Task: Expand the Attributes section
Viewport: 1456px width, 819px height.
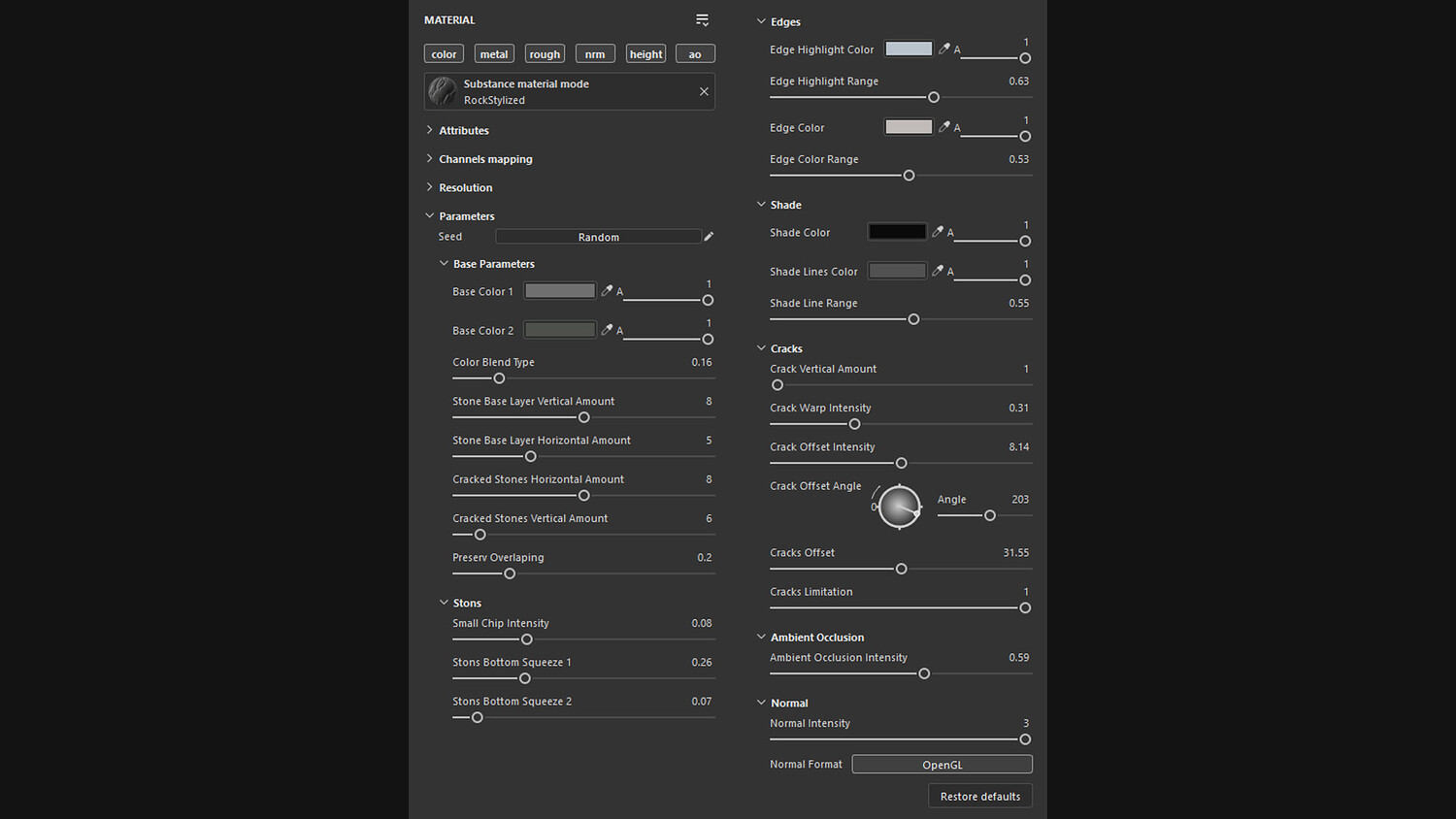Action: (x=463, y=130)
